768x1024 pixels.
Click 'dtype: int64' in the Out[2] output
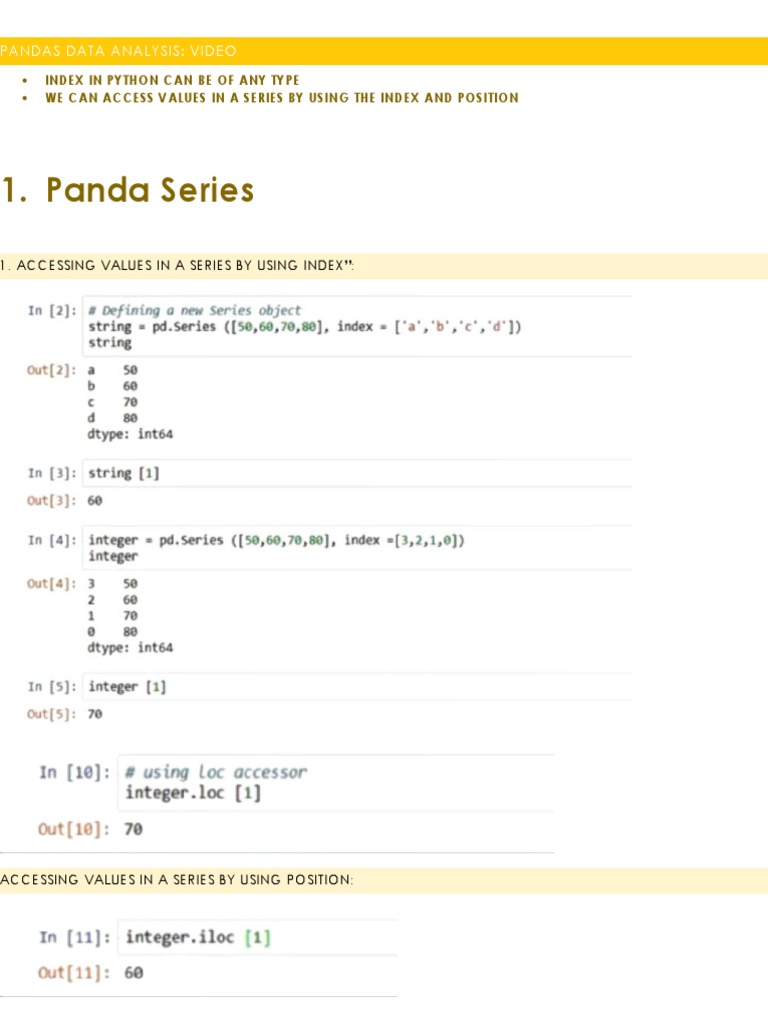pyautogui.click(x=130, y=434)
